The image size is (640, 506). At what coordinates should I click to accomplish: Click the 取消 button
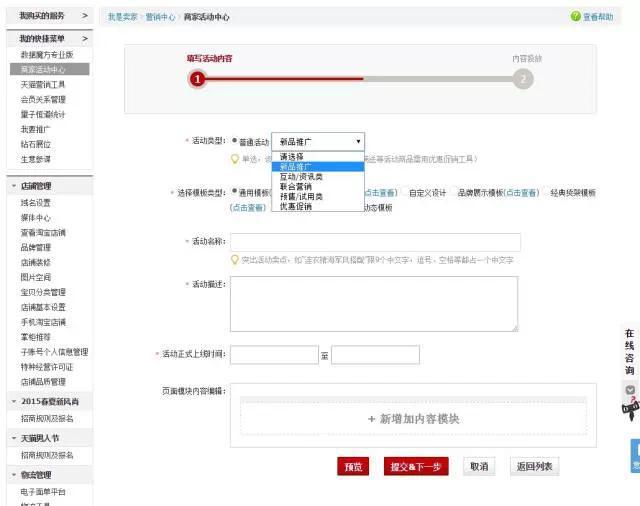coord(479,466)
